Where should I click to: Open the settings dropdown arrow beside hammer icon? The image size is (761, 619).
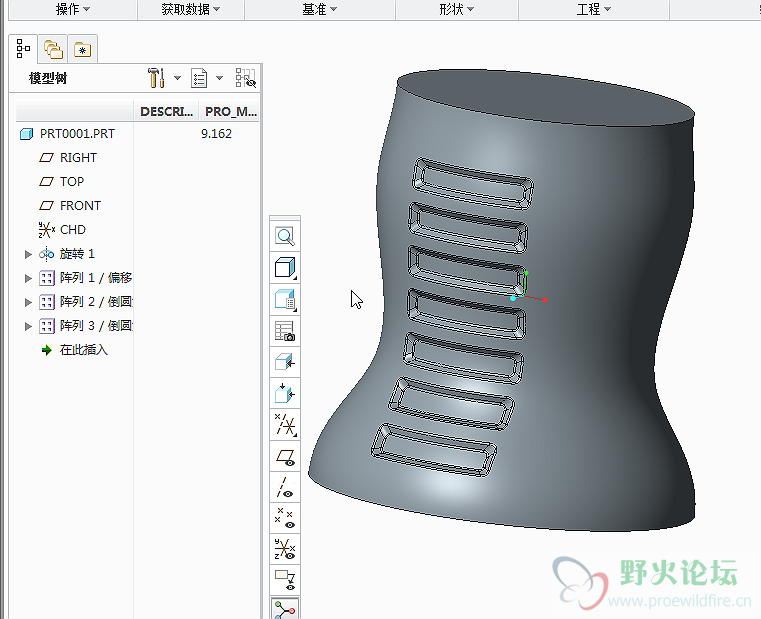pos(177,78)
